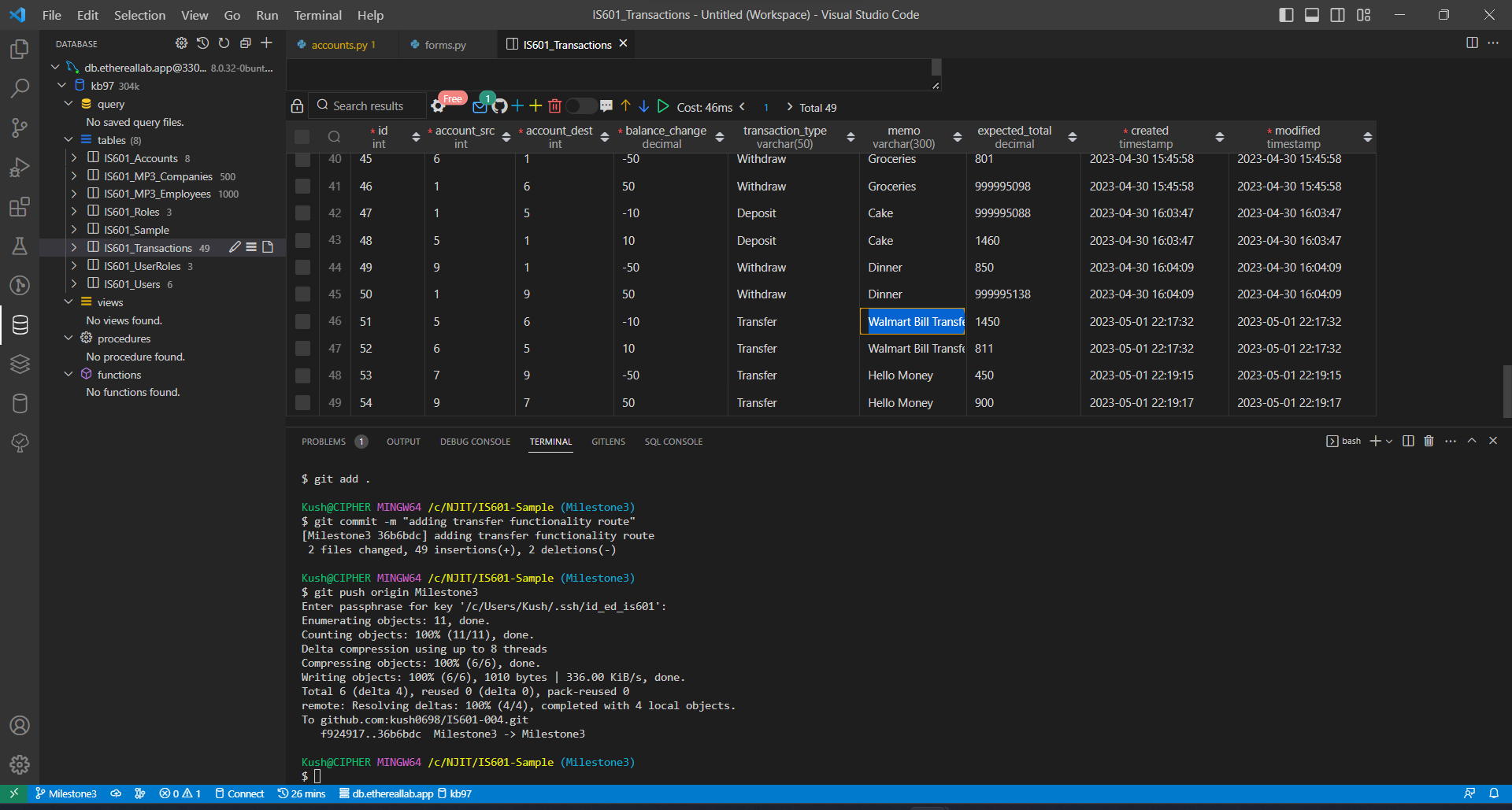Edit IS601_Transactions using the pencil icon
Image resolution: width=1512 pixels, height=810 pixels.
click(x=234, y=246)
